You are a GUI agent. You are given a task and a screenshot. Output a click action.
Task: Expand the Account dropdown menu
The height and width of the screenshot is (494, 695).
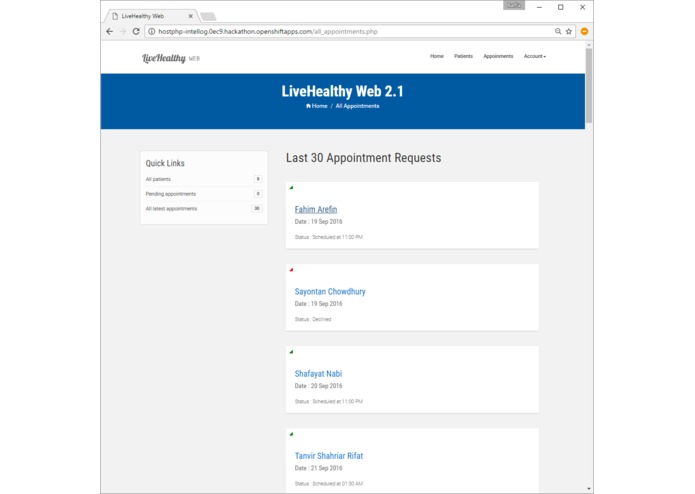(x=535, y=56)
